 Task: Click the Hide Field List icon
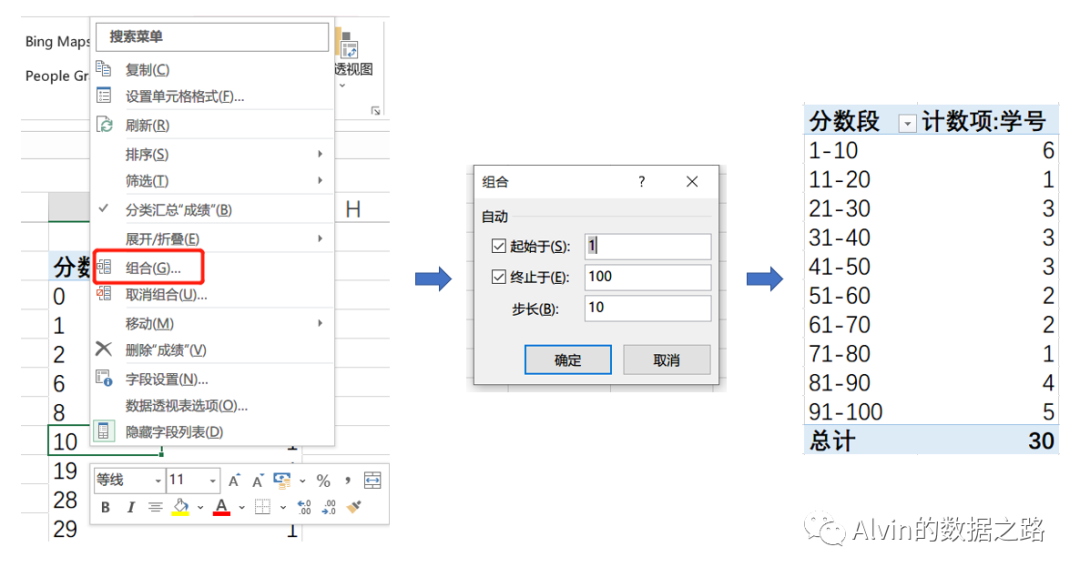click(104, 431)
